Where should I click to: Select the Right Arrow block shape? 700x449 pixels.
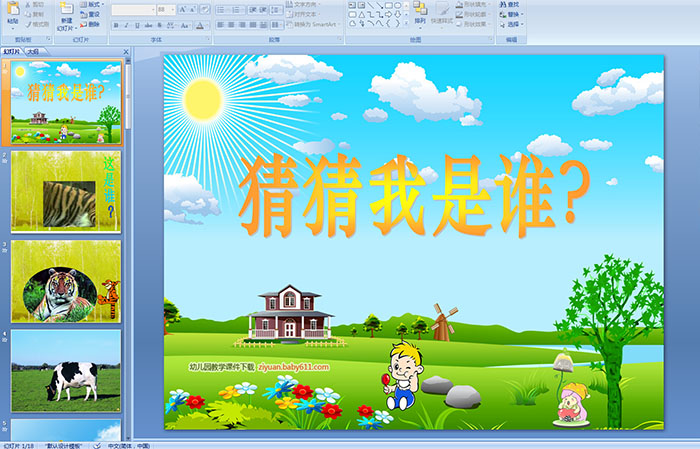[x=388, y=15]
